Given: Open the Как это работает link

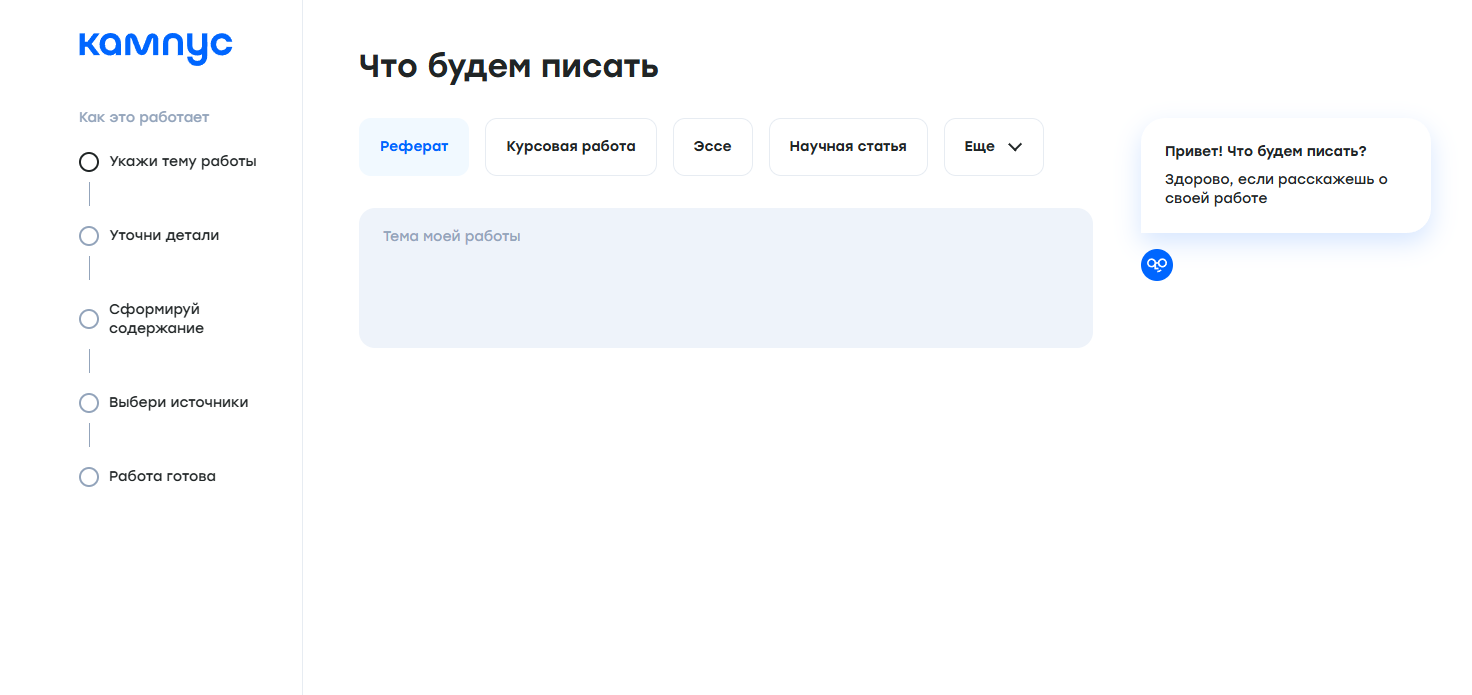Looking at the screenshot, I should [x=143, y=117].
